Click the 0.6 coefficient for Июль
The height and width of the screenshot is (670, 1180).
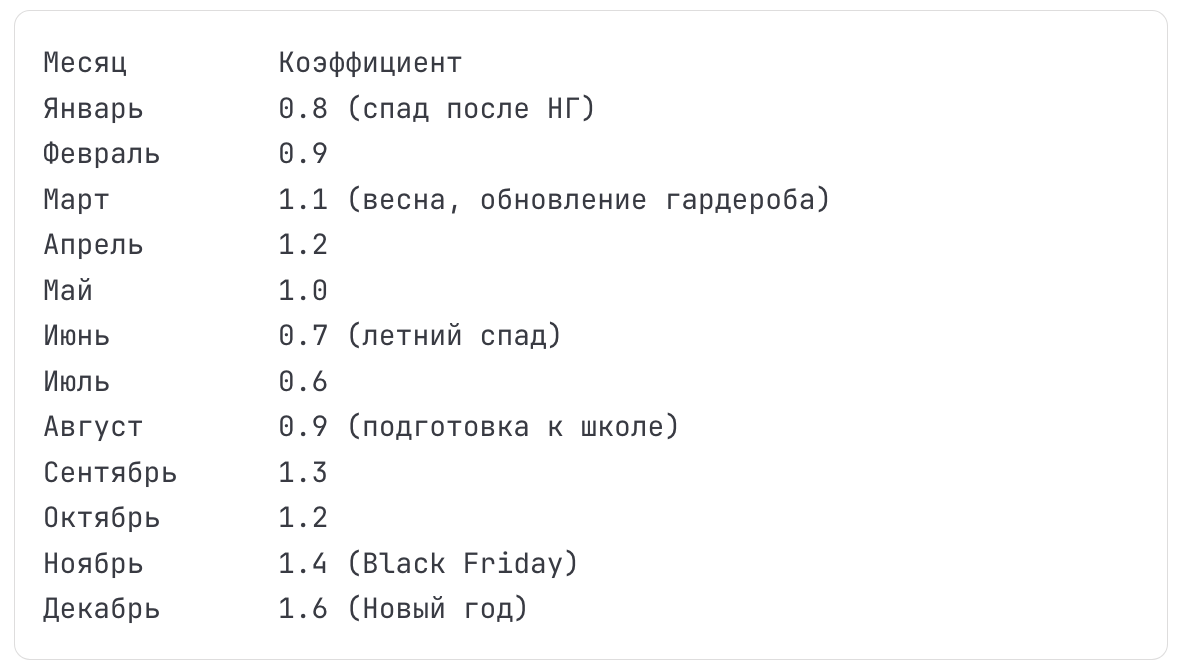(x=303, y=381)
